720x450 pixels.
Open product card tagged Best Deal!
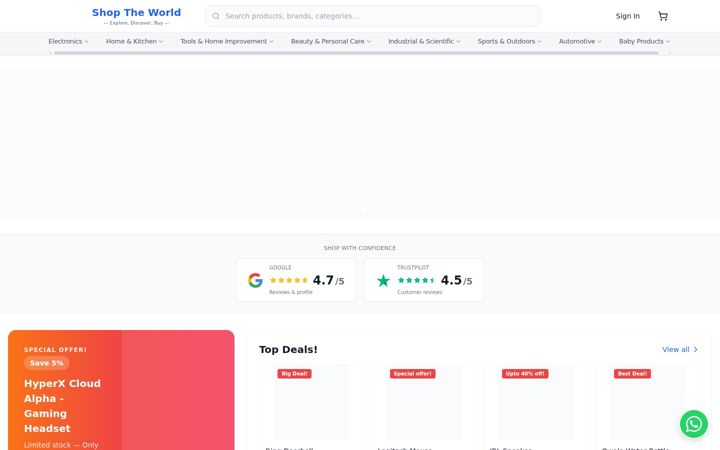pos(647,407)
